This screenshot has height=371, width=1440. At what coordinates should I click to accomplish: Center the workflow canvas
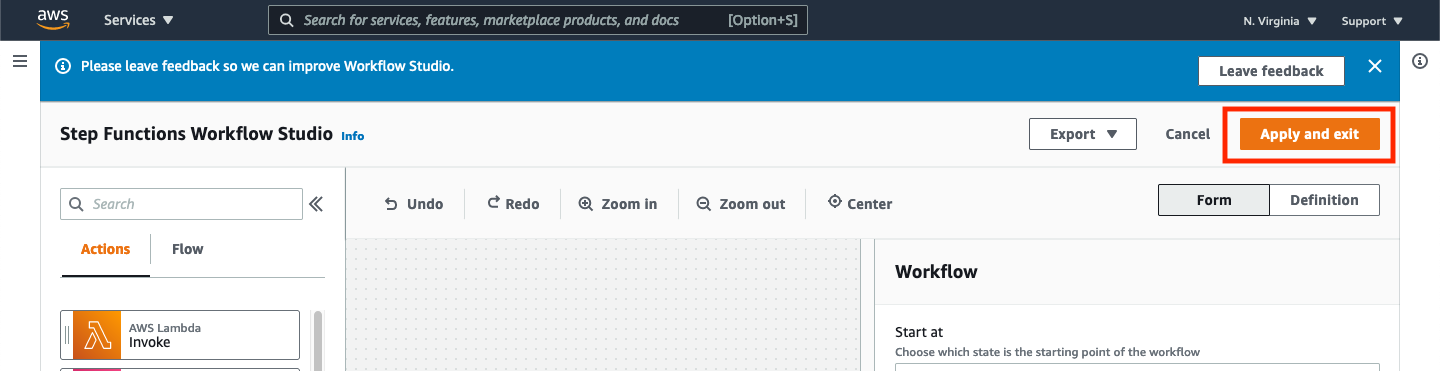coord(860,204)
